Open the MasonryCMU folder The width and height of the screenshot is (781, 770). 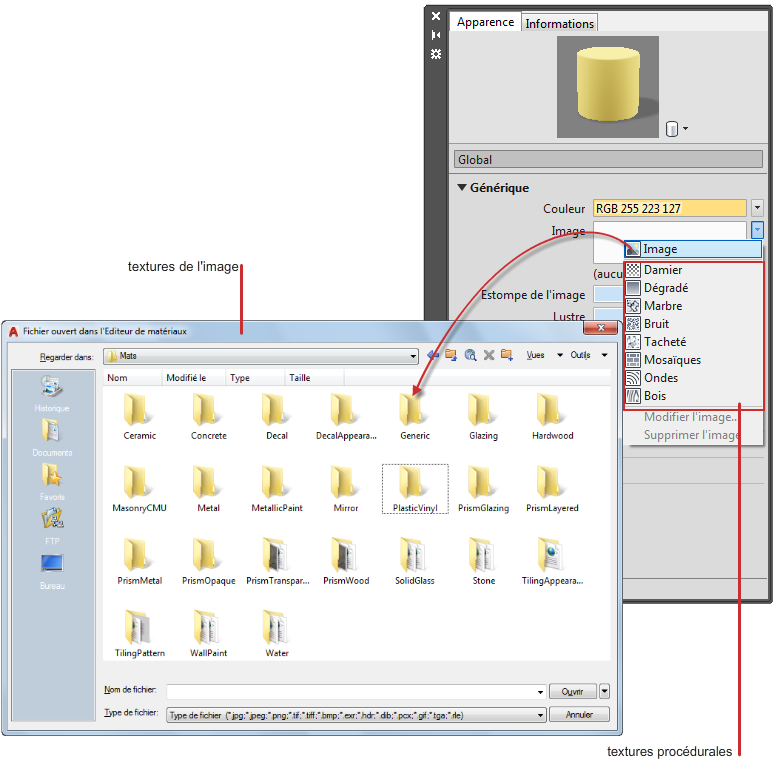(x=139, y=489)
